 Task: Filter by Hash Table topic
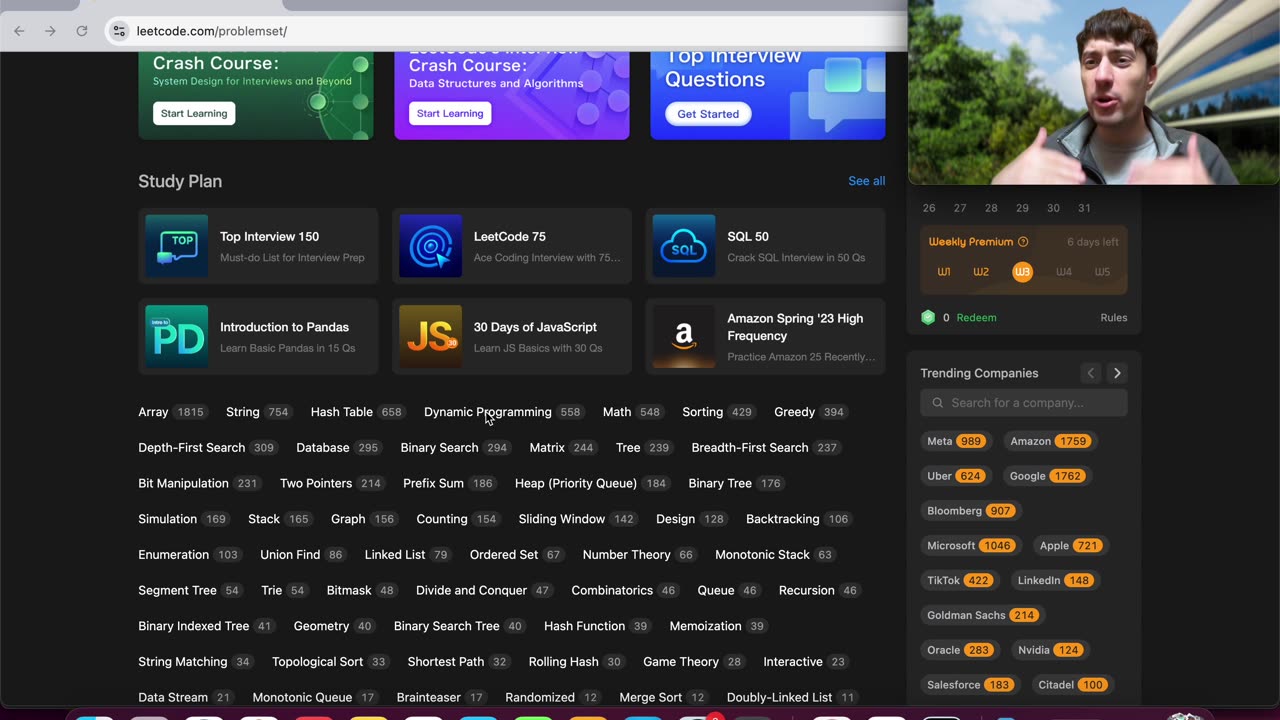click(357, 412)
